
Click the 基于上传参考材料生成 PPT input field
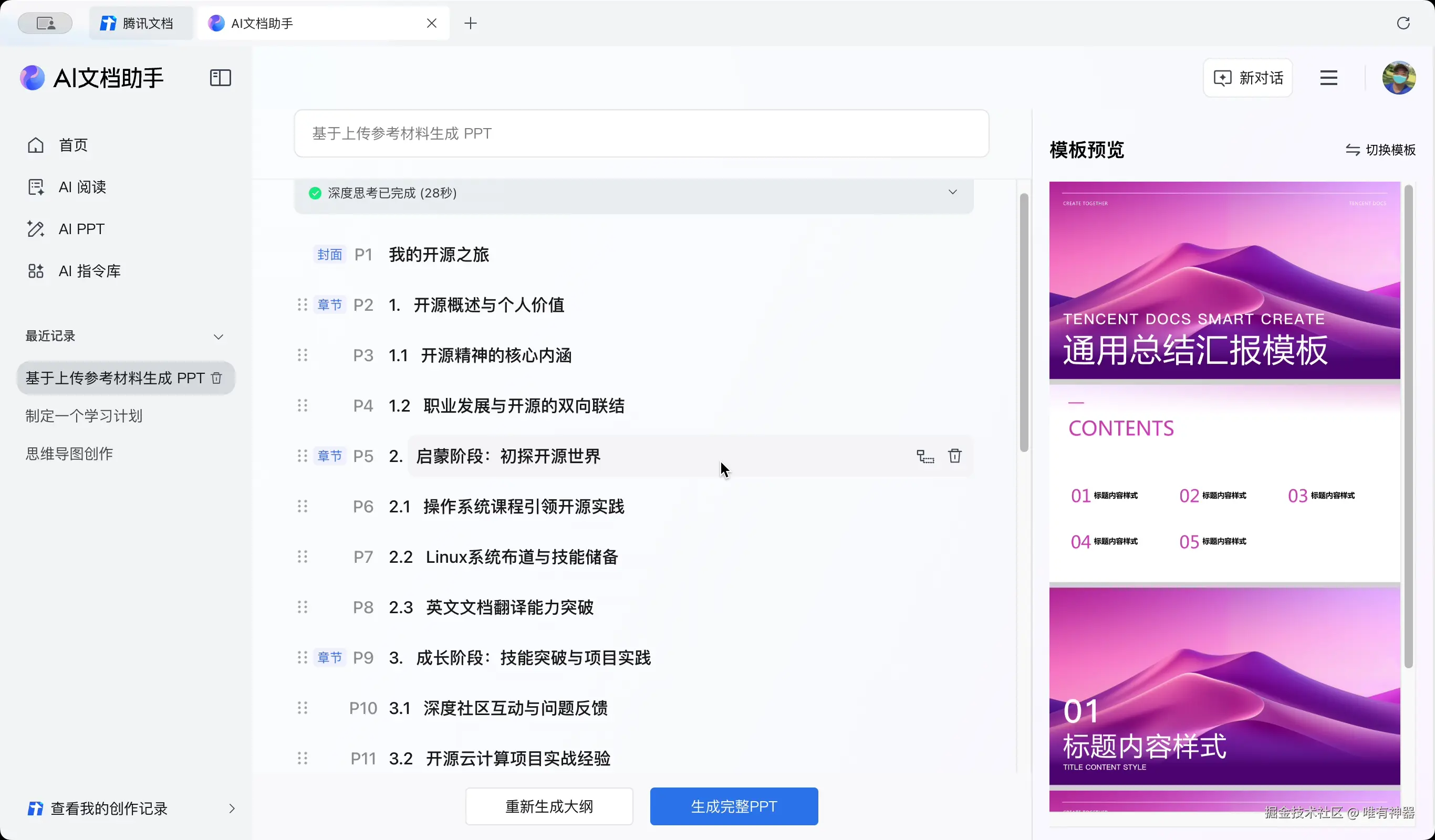point(641,133)
